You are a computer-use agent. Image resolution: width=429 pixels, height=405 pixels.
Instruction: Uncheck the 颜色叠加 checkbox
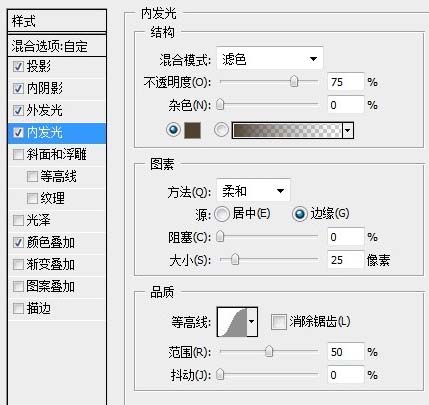[18, 243]
